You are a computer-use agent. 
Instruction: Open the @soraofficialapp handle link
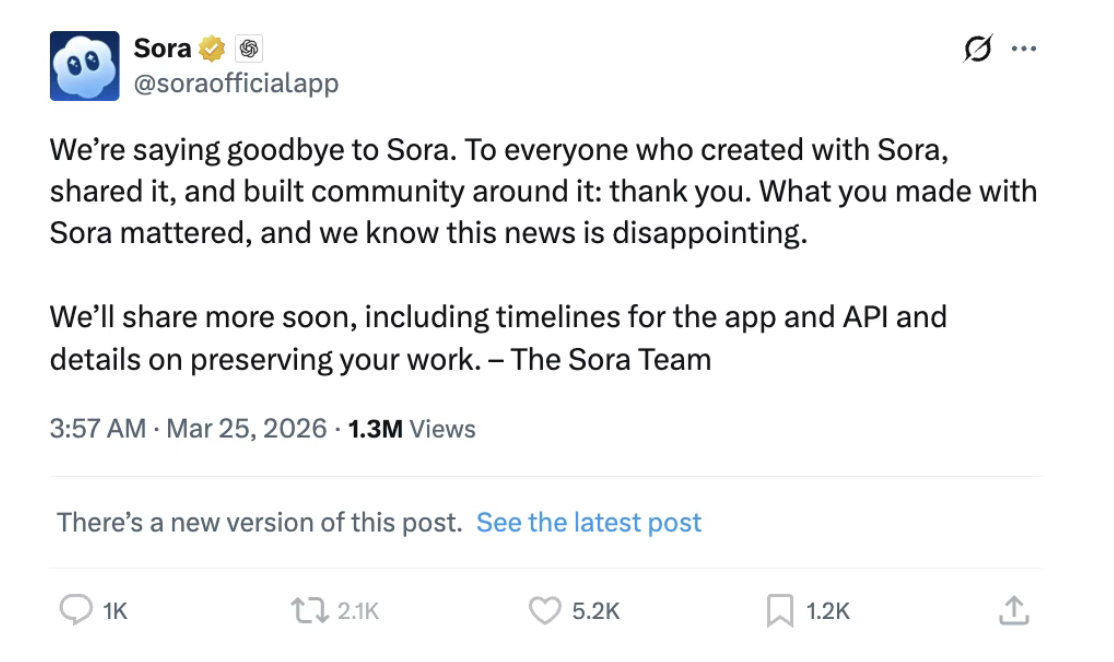[236, 83]
